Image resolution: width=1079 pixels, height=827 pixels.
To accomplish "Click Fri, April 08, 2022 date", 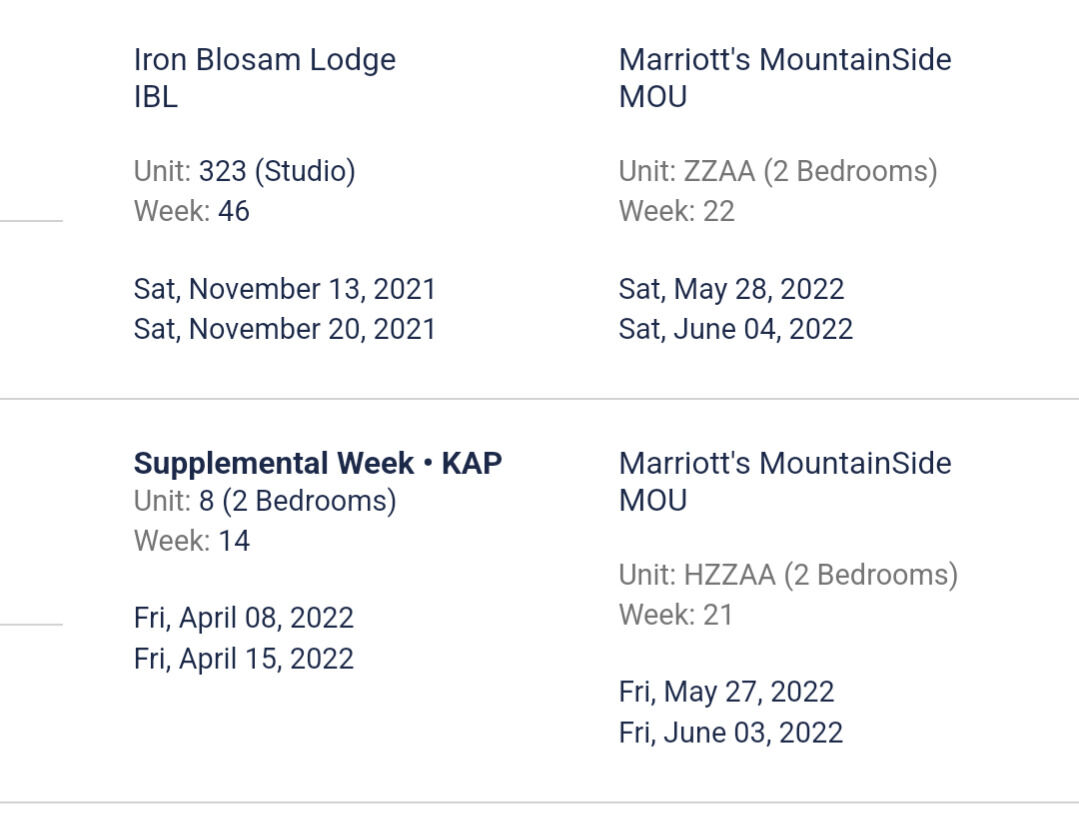I will [244, 618].
